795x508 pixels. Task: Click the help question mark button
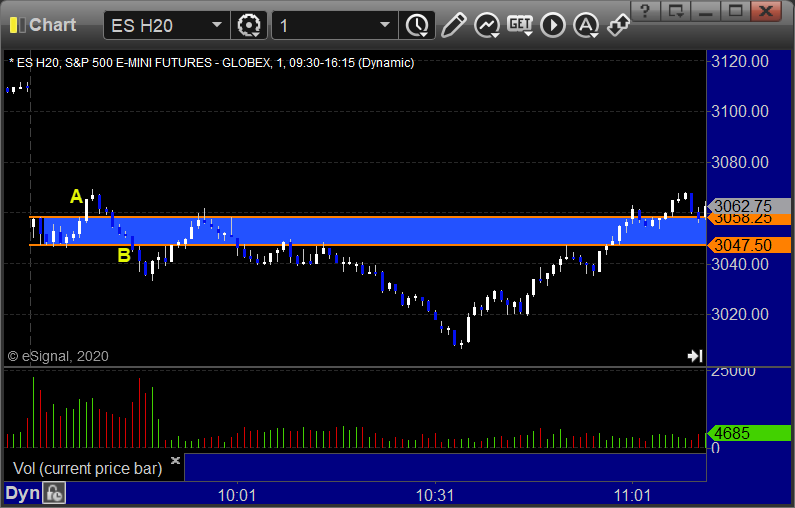[645, 10]
